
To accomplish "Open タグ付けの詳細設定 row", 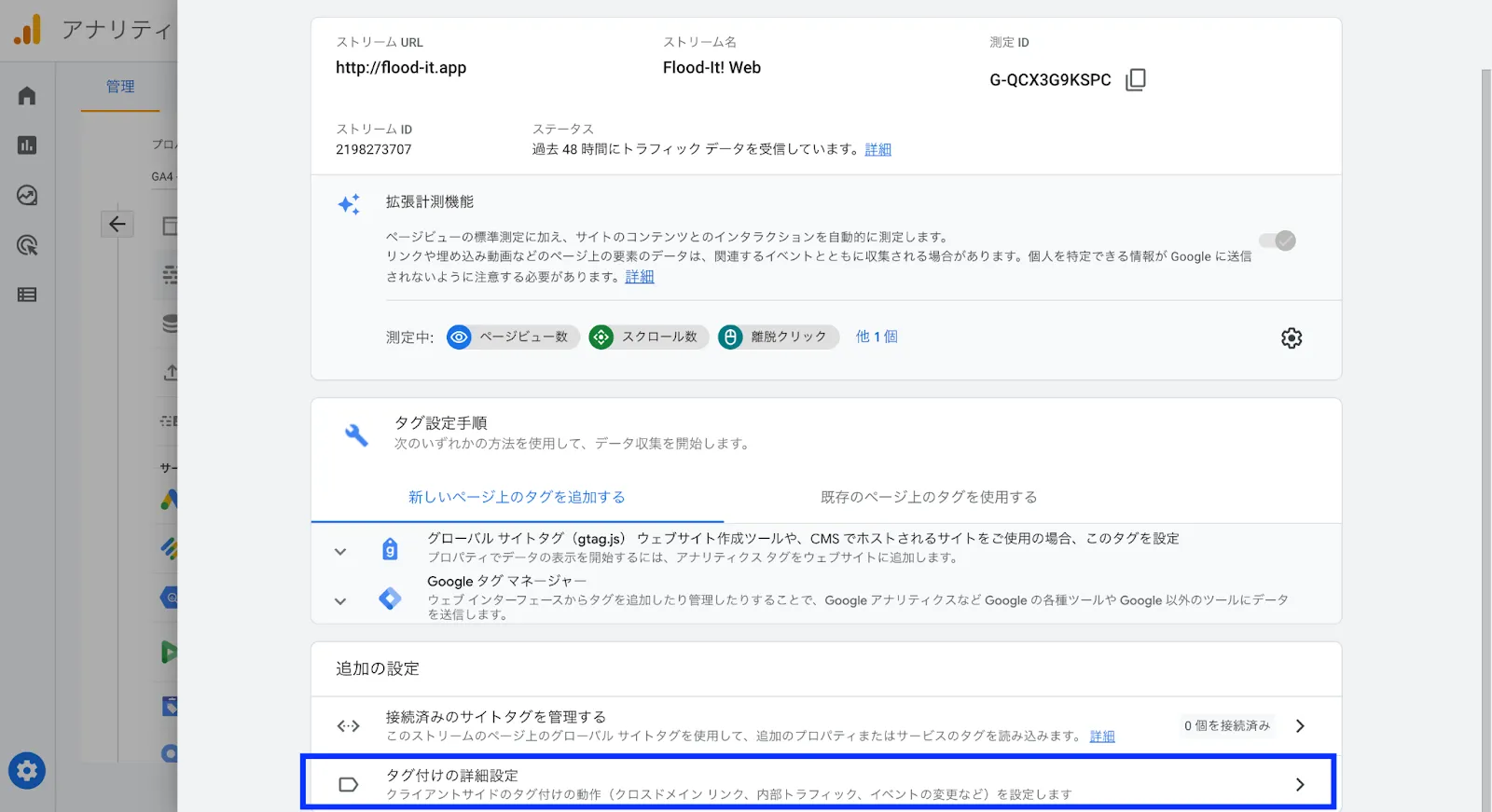I will point(819,784).
